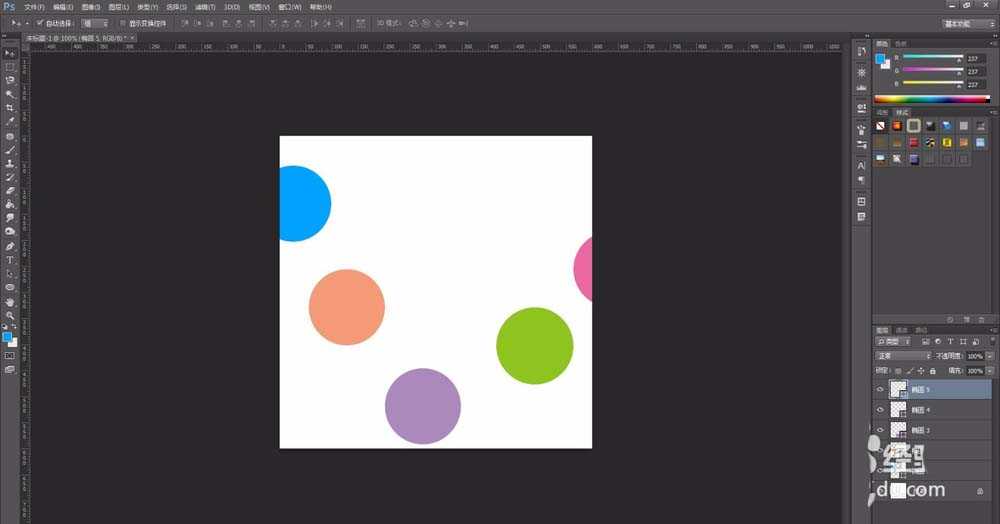Select the Crop tool
The image size is (1000, 524).
pos(10,107)
